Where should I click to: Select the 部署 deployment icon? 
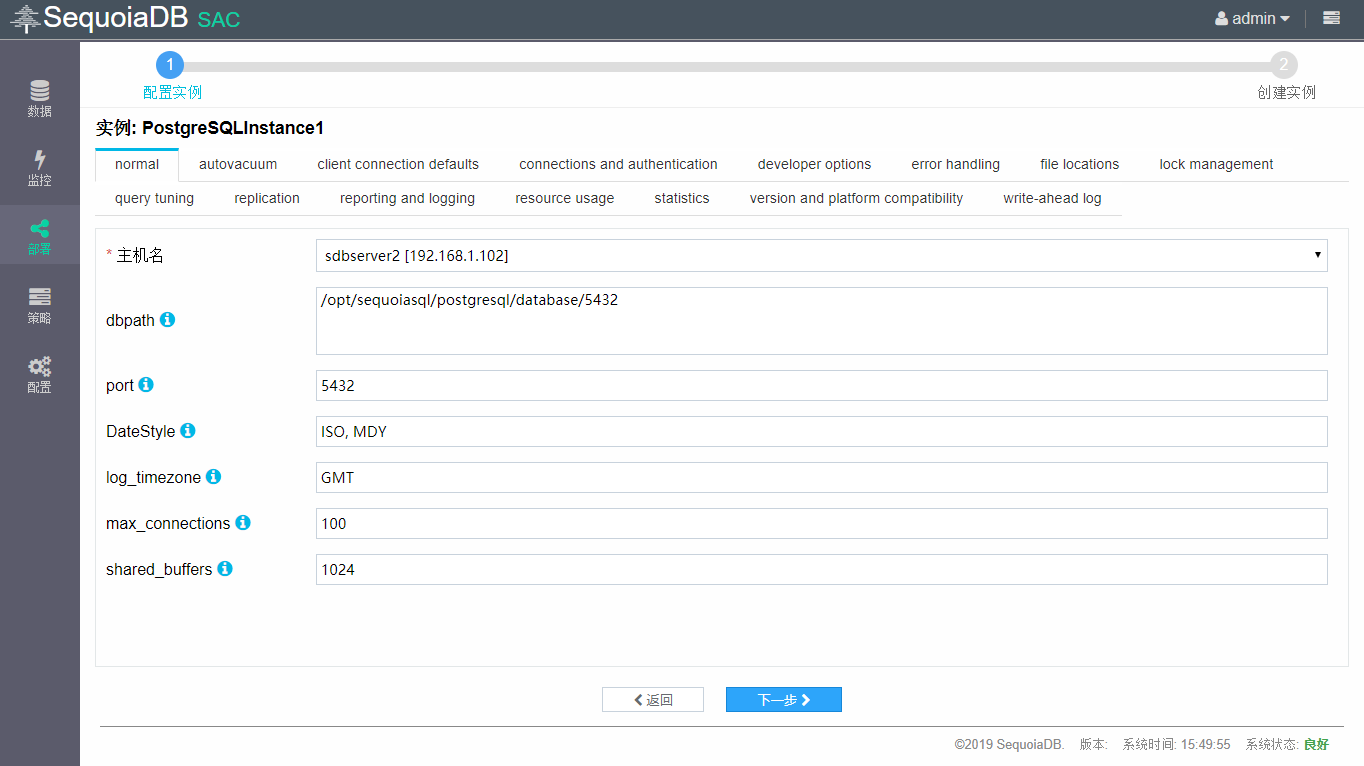(x=39, y=235)
